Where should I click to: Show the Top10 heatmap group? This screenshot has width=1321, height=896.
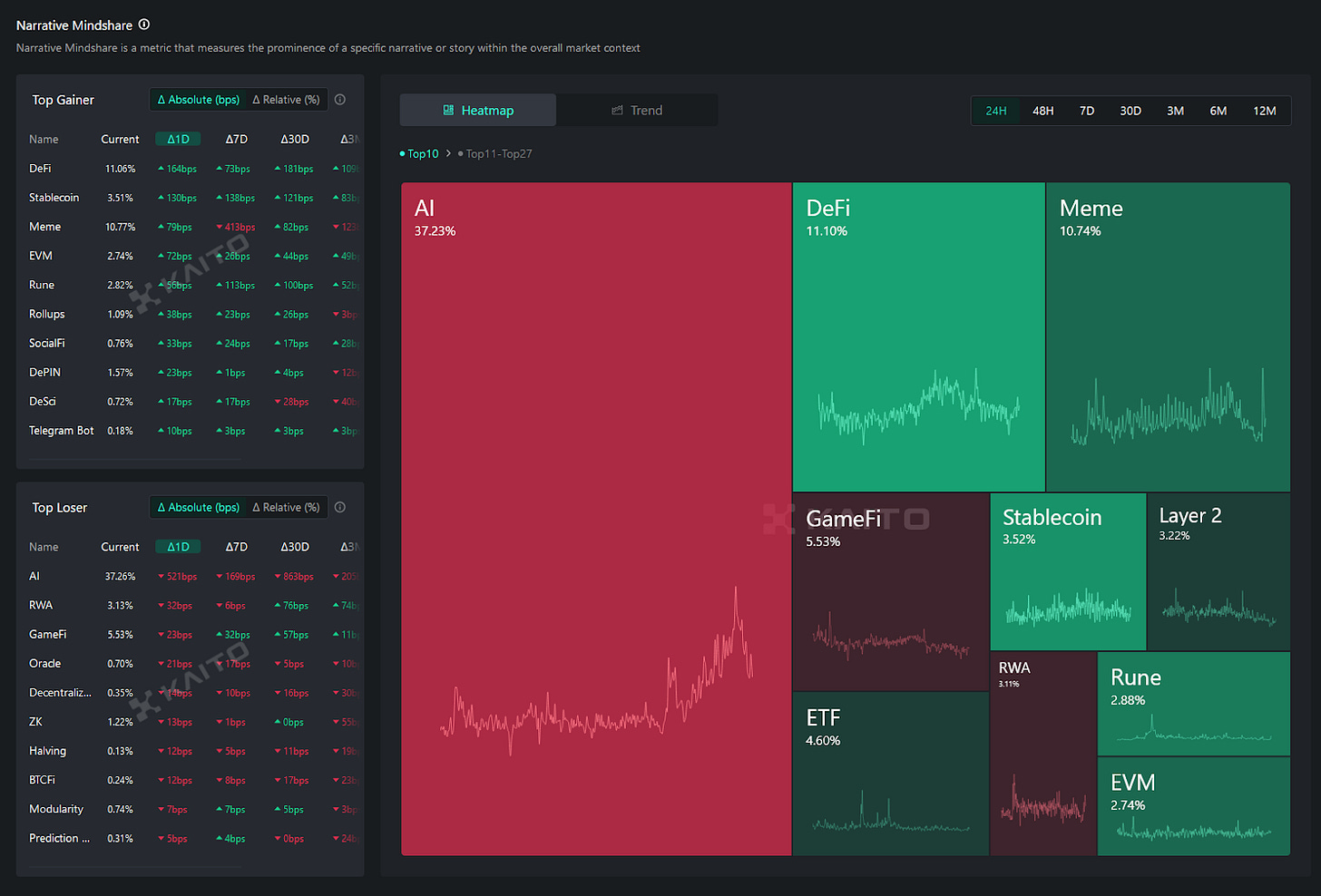(x=419, y=154)
